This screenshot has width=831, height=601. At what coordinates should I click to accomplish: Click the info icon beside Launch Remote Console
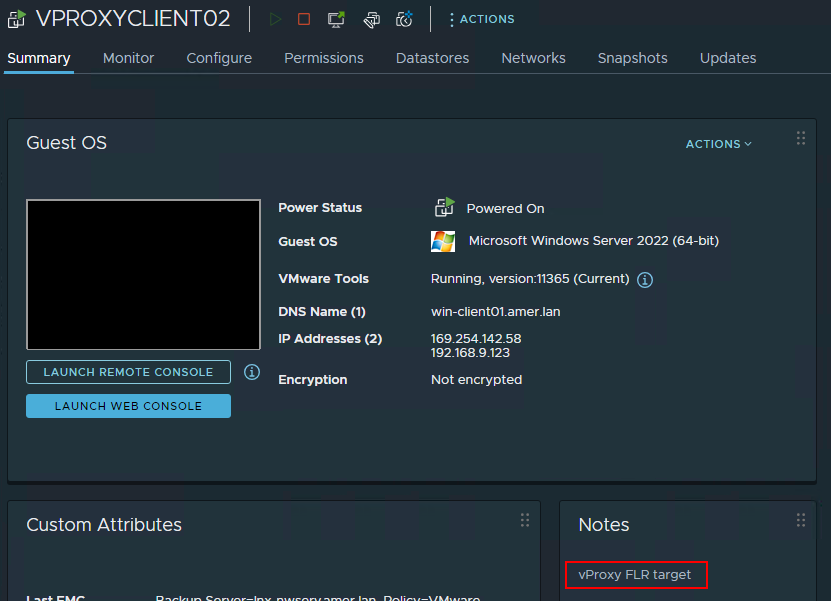[x=251, y=372]
